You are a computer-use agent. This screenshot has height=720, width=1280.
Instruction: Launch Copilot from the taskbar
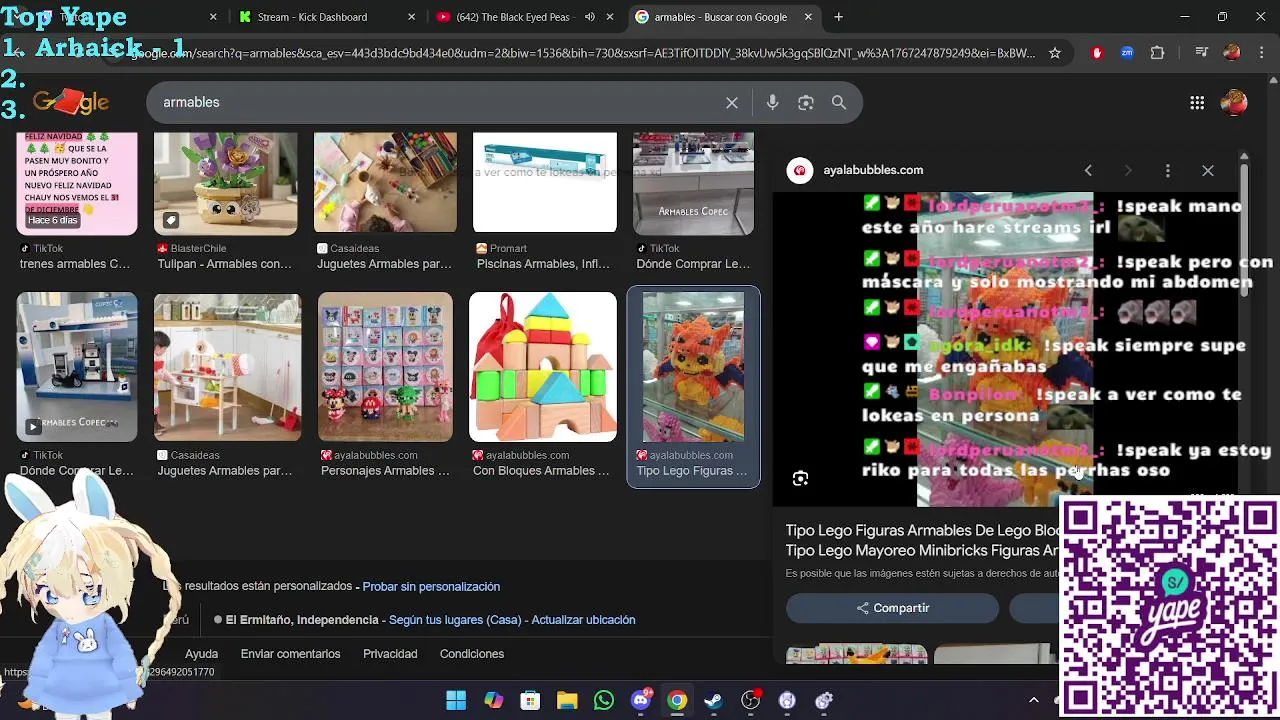tap(493, 700)
